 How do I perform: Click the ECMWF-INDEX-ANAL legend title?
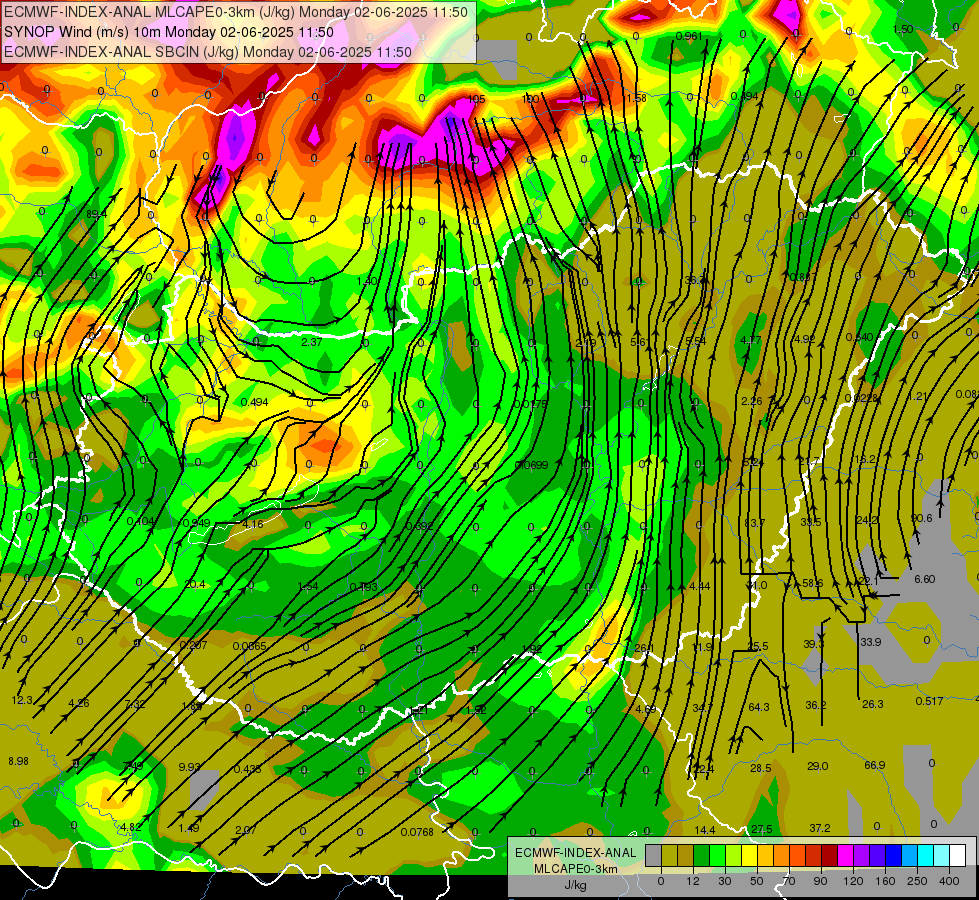click(x=576, y=853)
